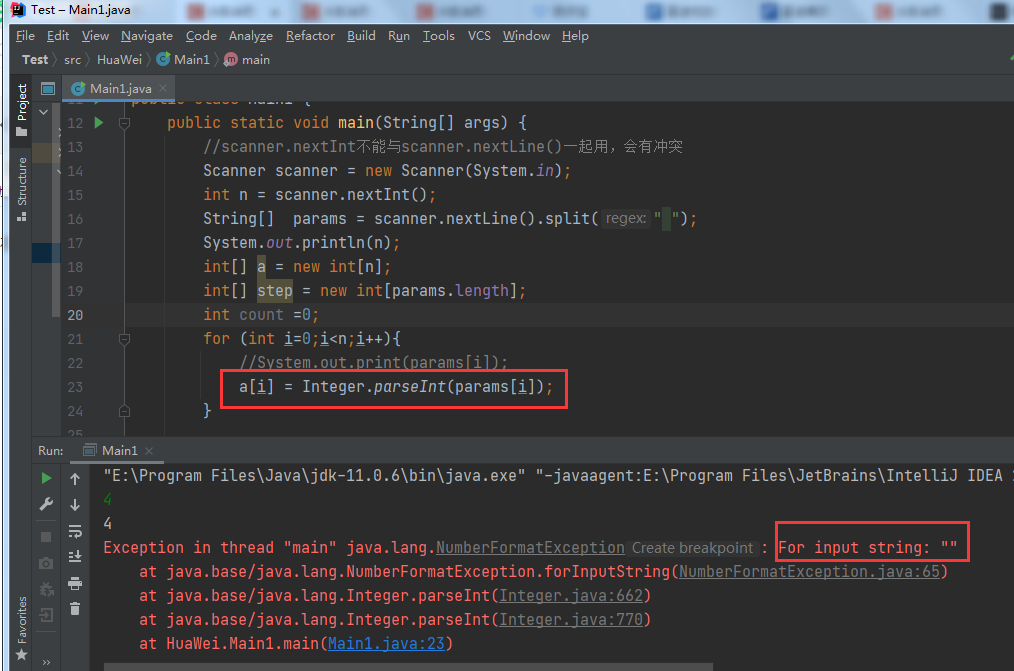1014x671 pixels.
Task: Collapse the for loop at line 21
Action: (124, 339)
